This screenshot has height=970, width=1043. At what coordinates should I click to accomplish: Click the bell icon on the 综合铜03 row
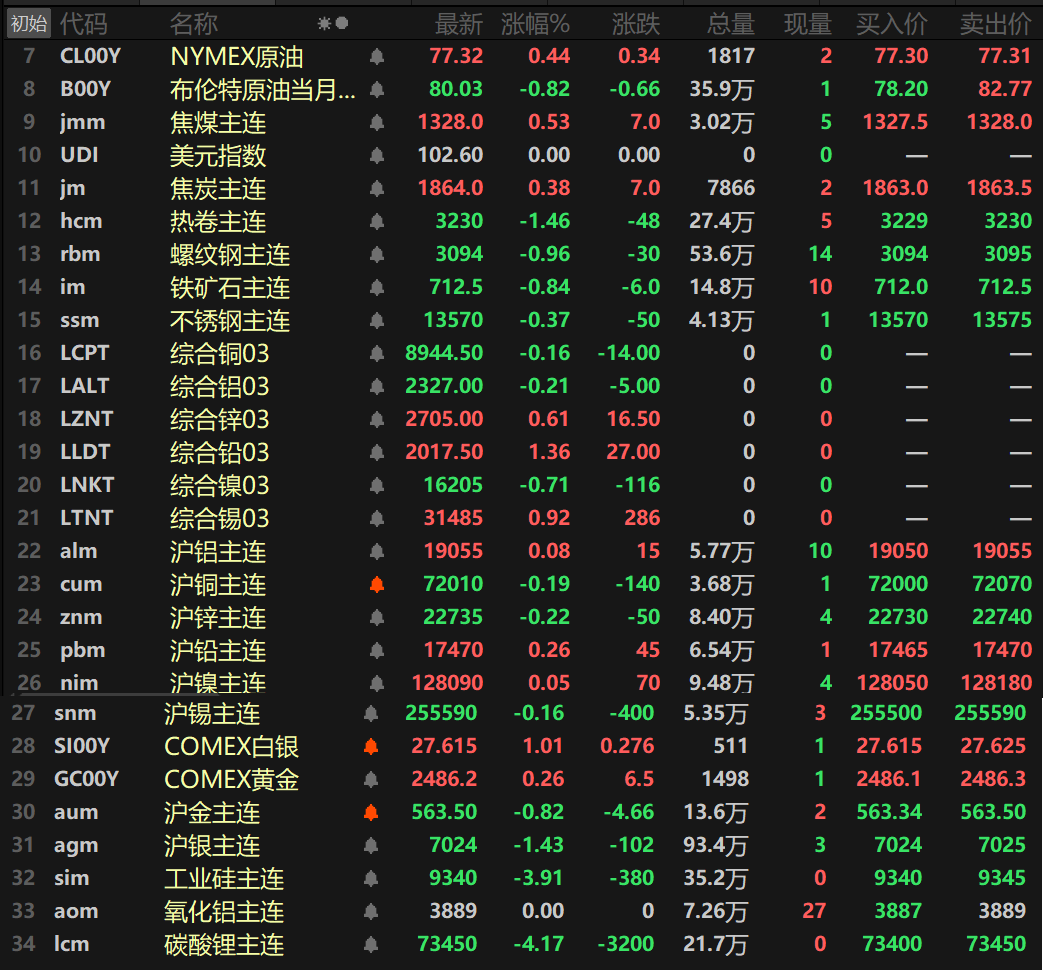coord(375,353)
